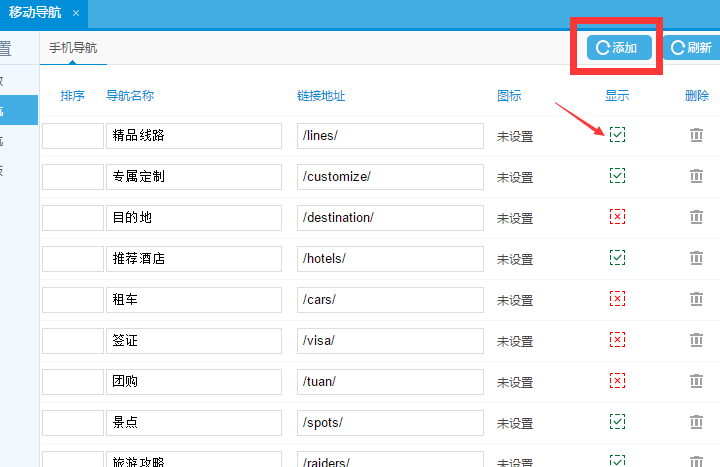The height and width of the screenshot is (467, 720).
Task: Enable display for 目的地 row
Action: pos(617,217)
